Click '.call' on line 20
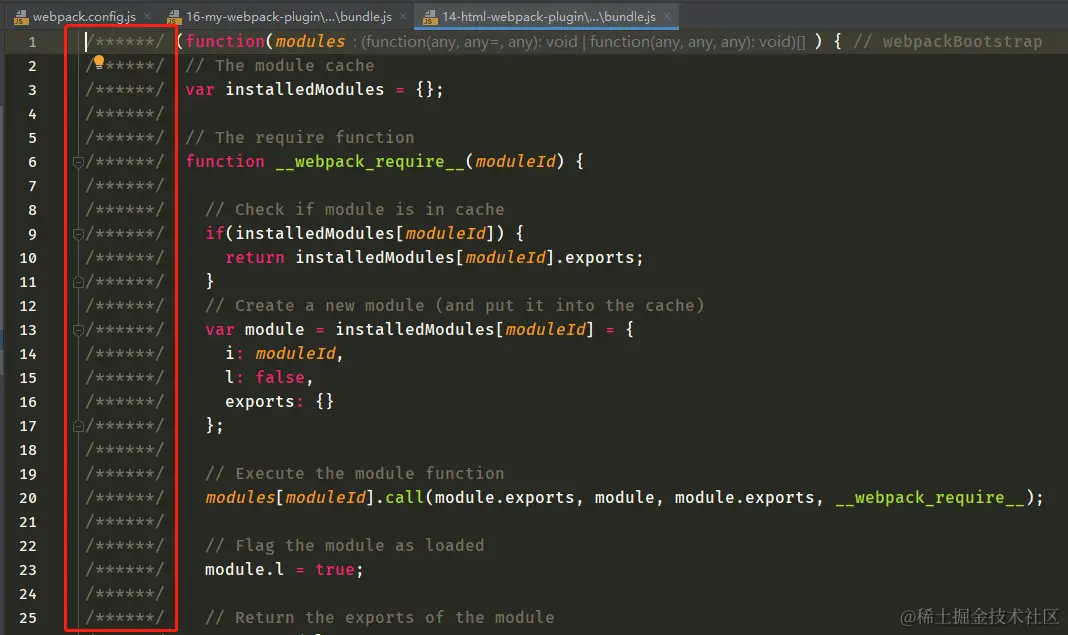This screenshot has width=1068, height=635. [400, 497]
